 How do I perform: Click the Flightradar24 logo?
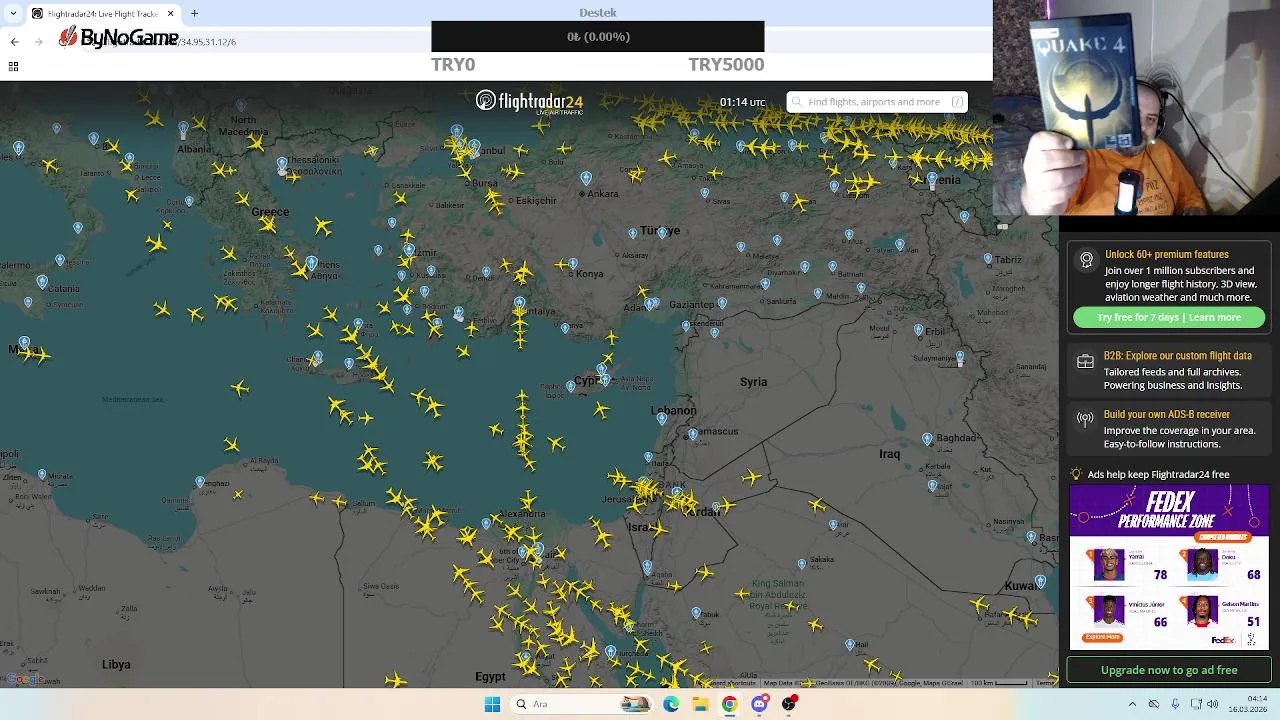pos(529,102)
